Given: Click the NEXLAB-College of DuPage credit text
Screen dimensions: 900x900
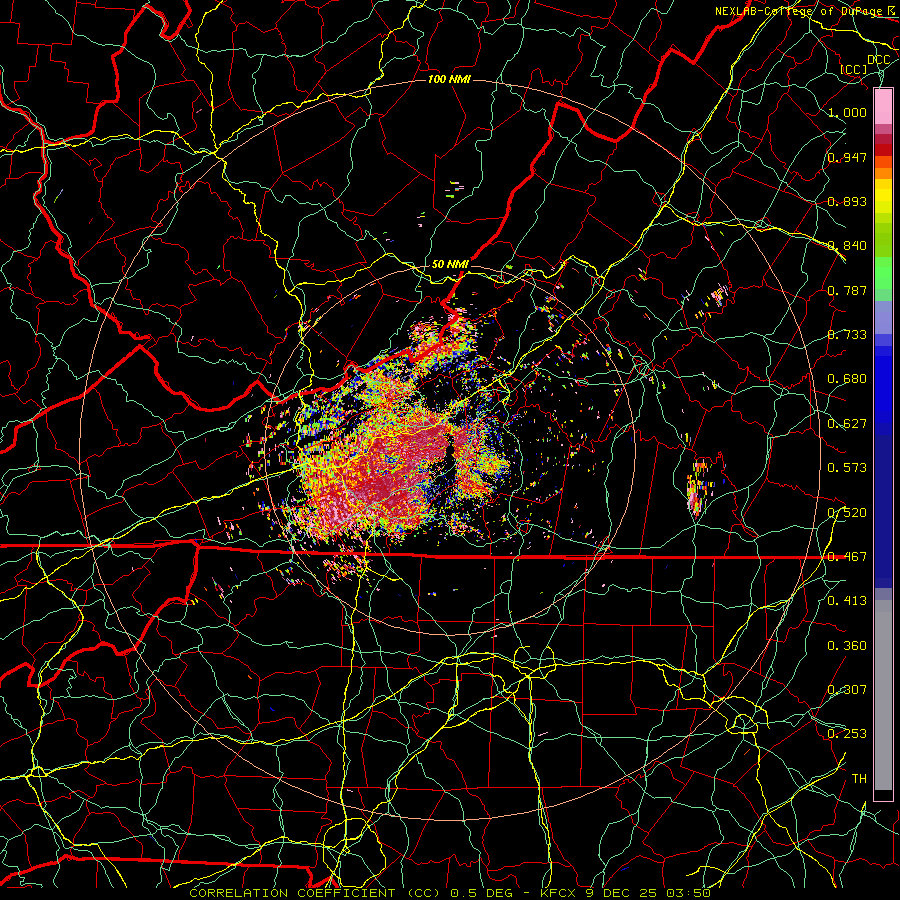Looking at the screenshot, I should tap(801, 11).
